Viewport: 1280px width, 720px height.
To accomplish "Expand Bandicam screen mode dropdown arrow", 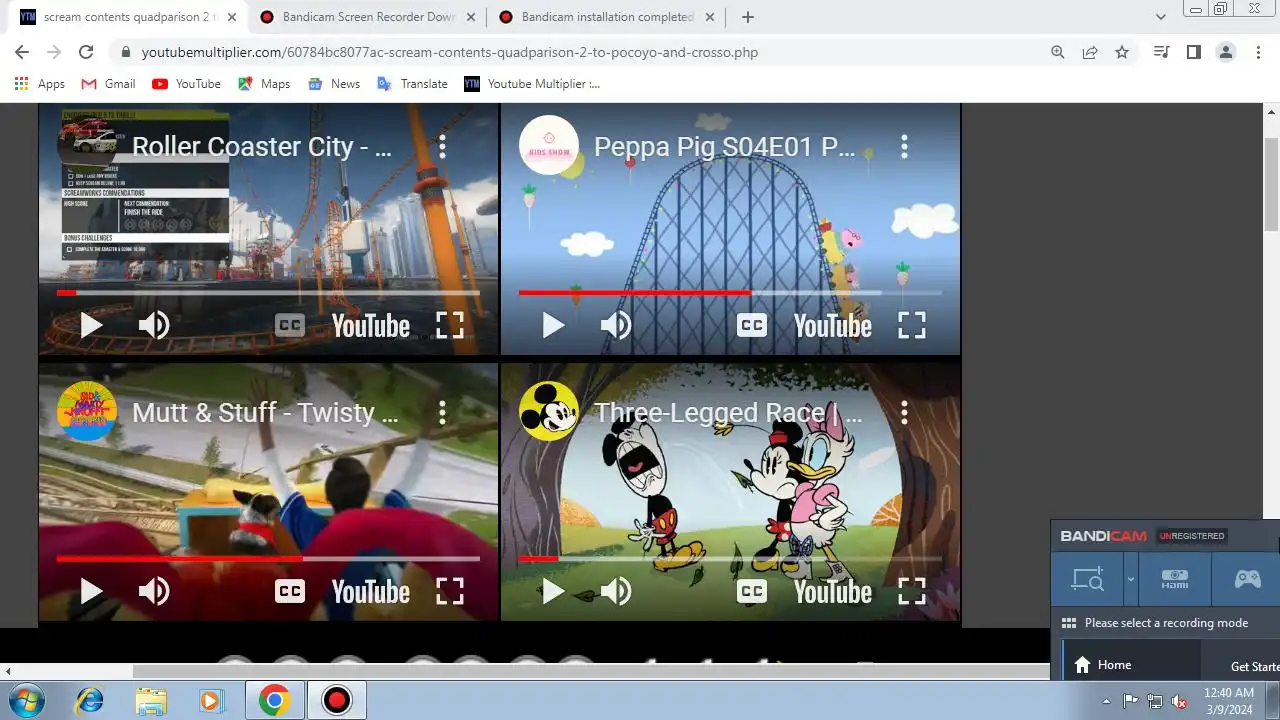I will tap(1131, 579).
